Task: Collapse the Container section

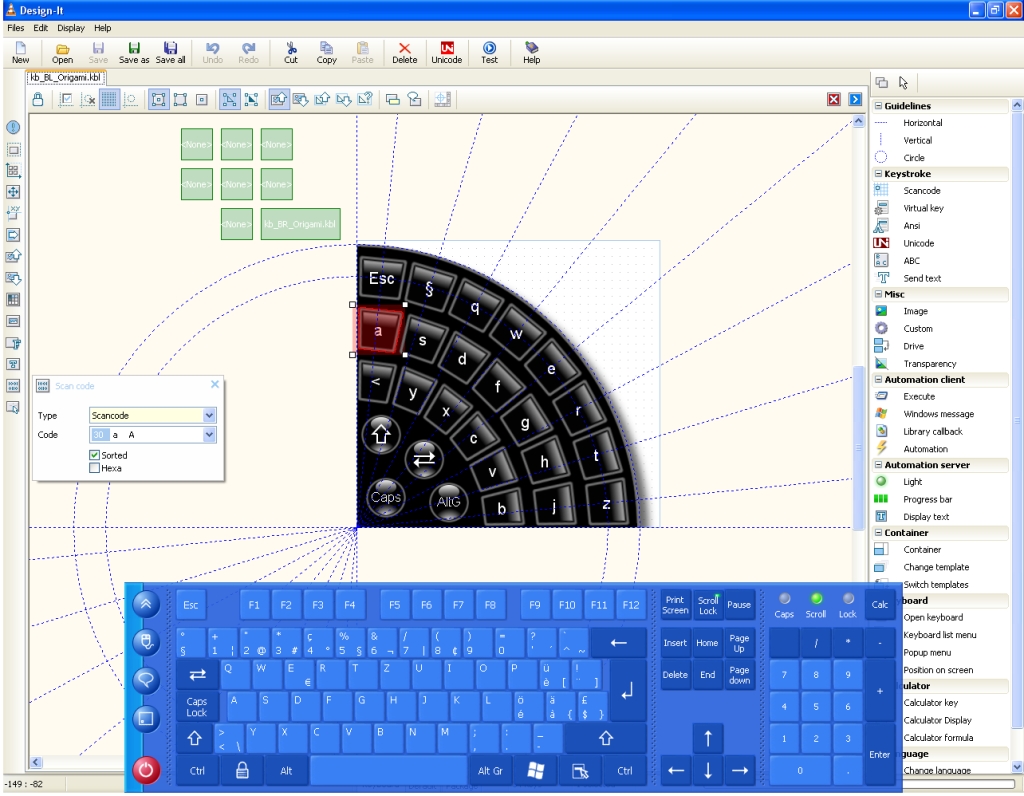Action: point(878,533)
